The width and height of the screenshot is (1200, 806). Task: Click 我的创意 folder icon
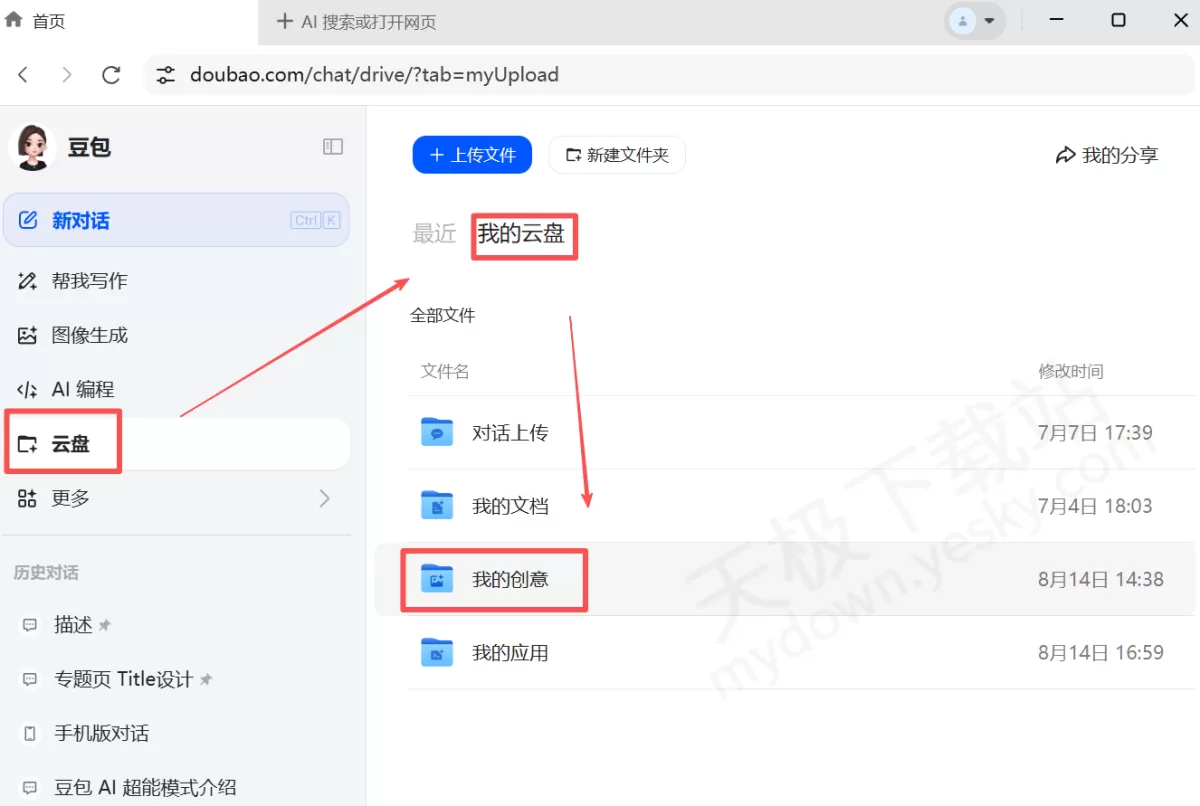(437, 578)
